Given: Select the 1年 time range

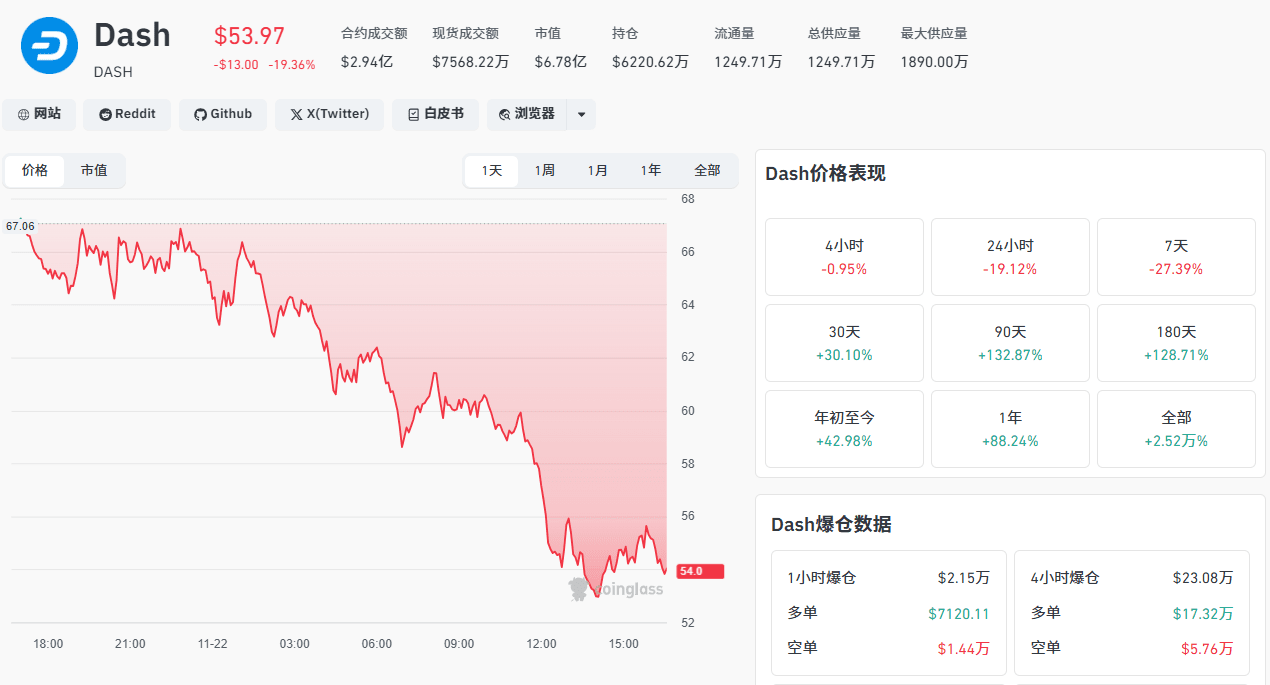Looking at the screenshot, I should coord(651,171).
